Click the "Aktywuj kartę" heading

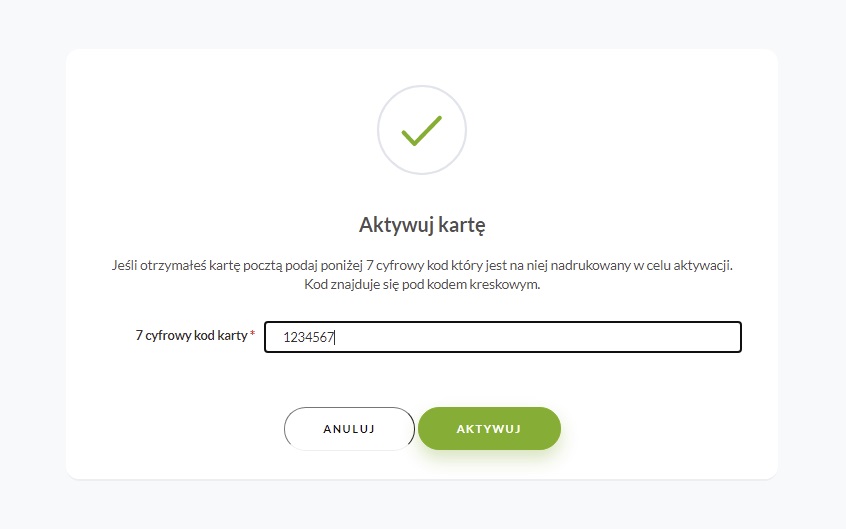(421, 224)
